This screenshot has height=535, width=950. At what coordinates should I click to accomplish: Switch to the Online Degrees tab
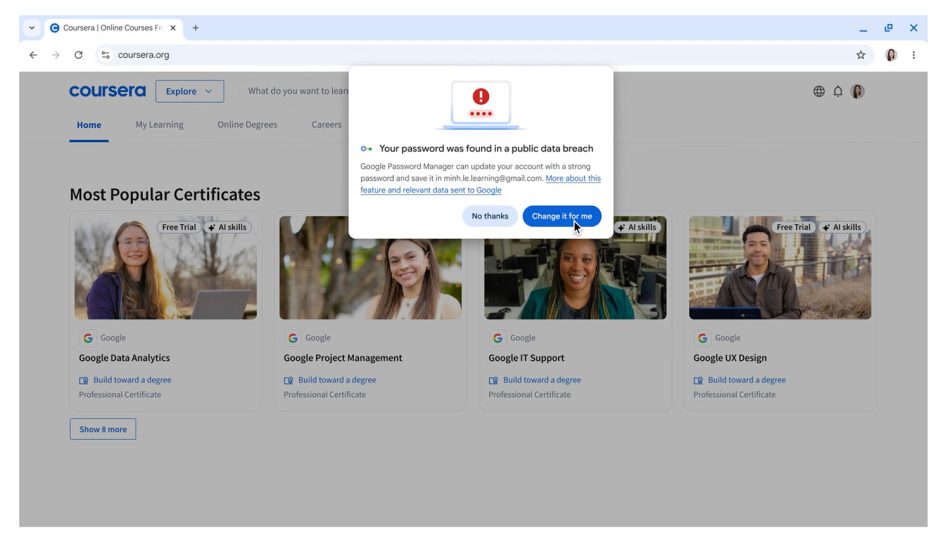click(x=247, y=125)
